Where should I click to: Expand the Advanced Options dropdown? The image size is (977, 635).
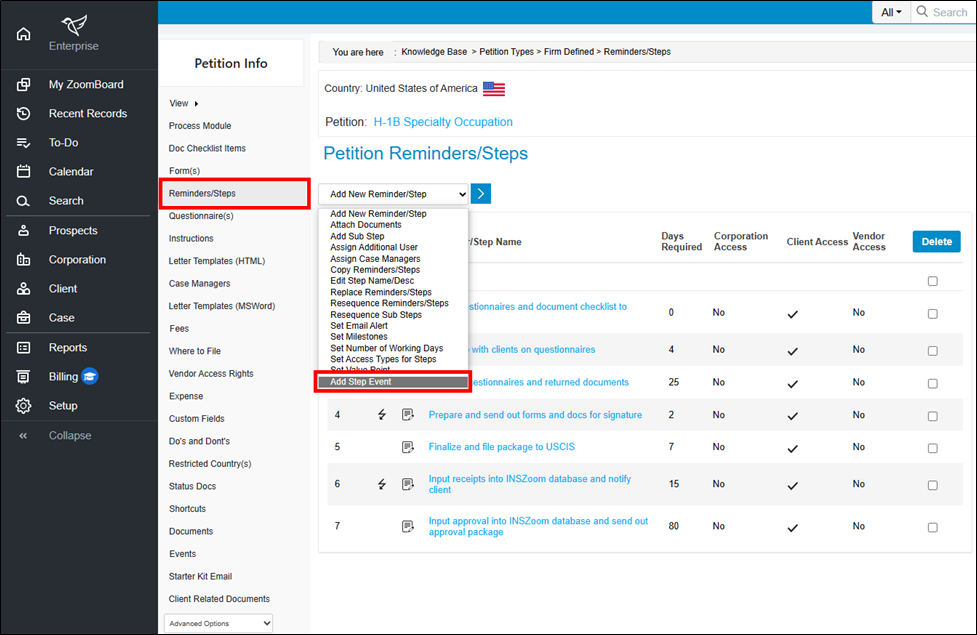coord(218,623)
